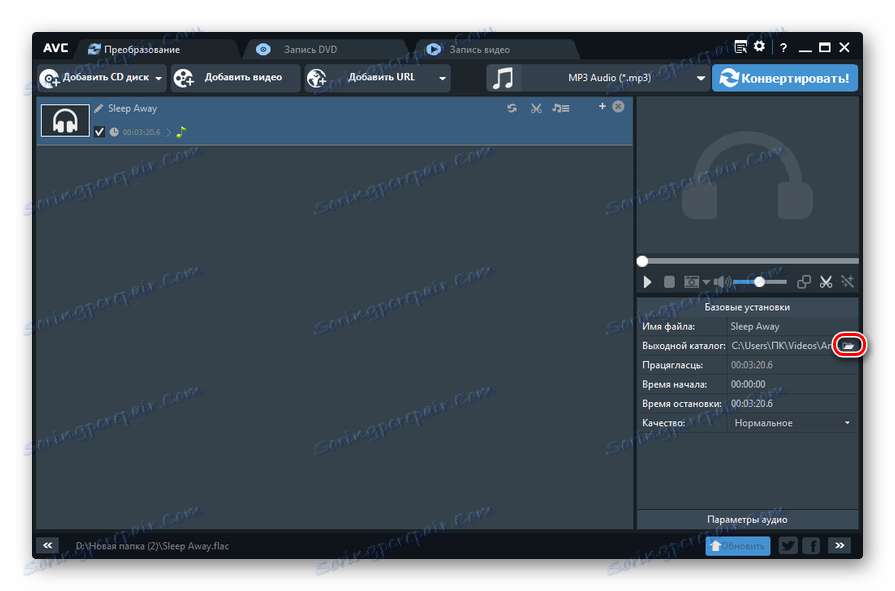Viewport: 895px width, 591px height.
Task: Open the playlist menu icon in title bar
Action: [740, 47]
